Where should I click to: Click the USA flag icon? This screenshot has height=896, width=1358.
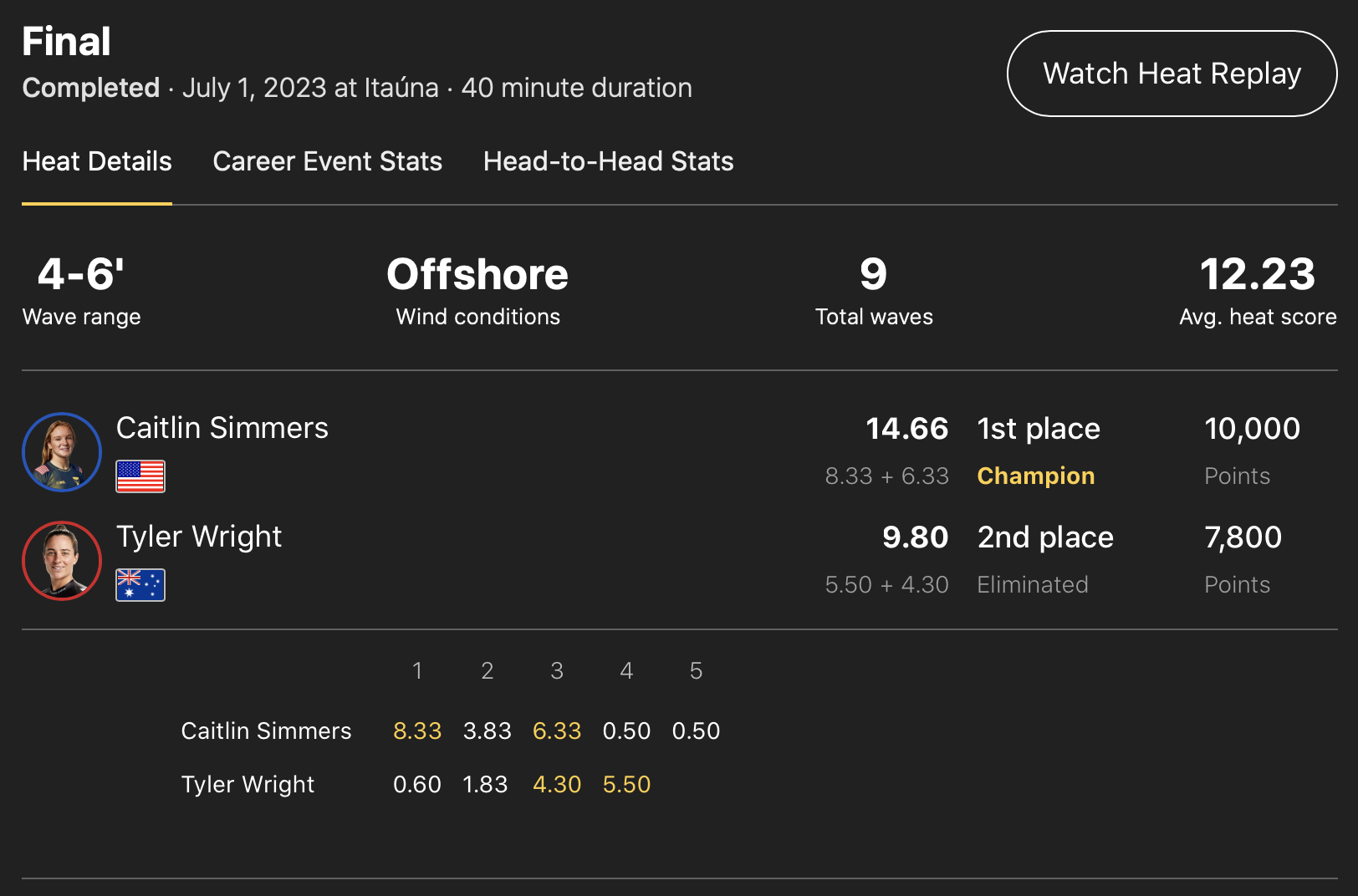[x=140, y=476]
